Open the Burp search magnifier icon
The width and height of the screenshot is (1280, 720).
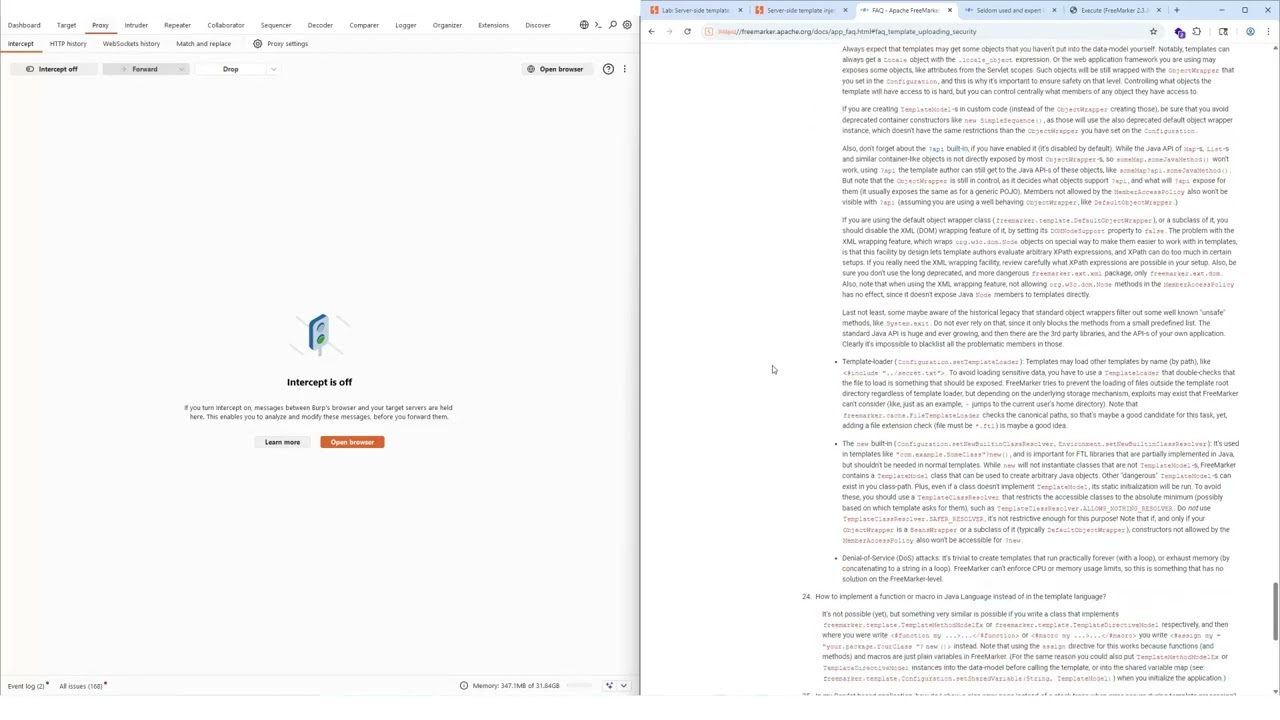point(612,25)
